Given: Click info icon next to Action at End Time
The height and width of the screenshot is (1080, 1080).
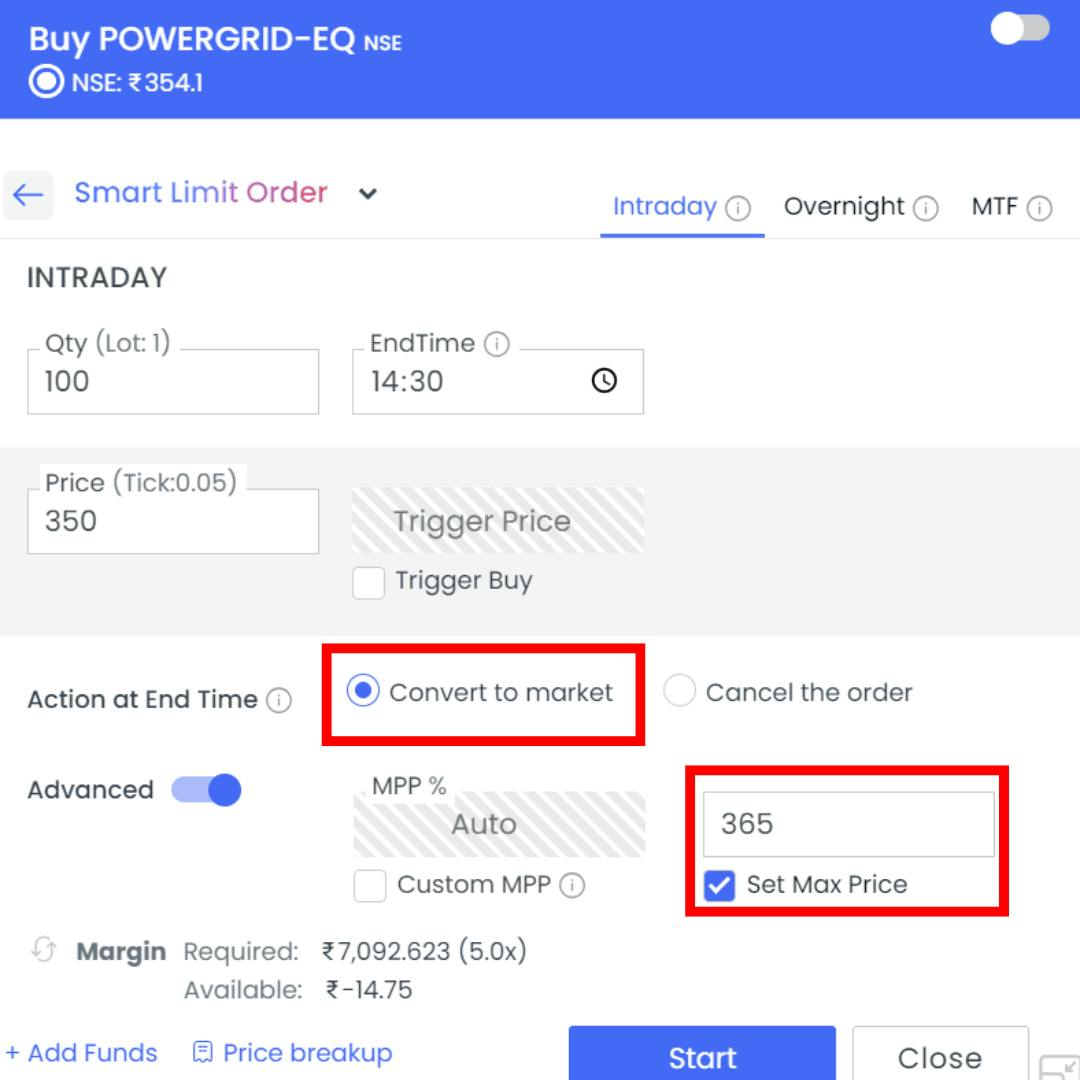Looking at the screenshot, I should click(x=280, y=700).
